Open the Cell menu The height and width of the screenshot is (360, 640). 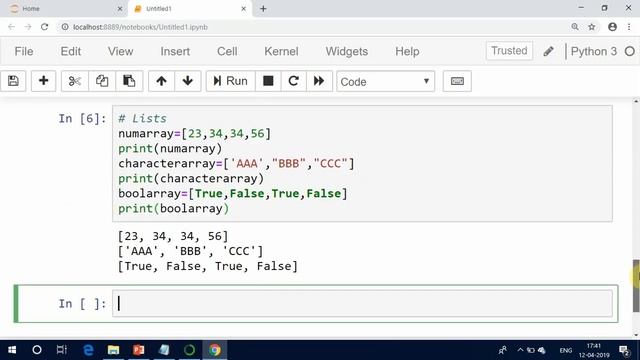tap(227, 51)
